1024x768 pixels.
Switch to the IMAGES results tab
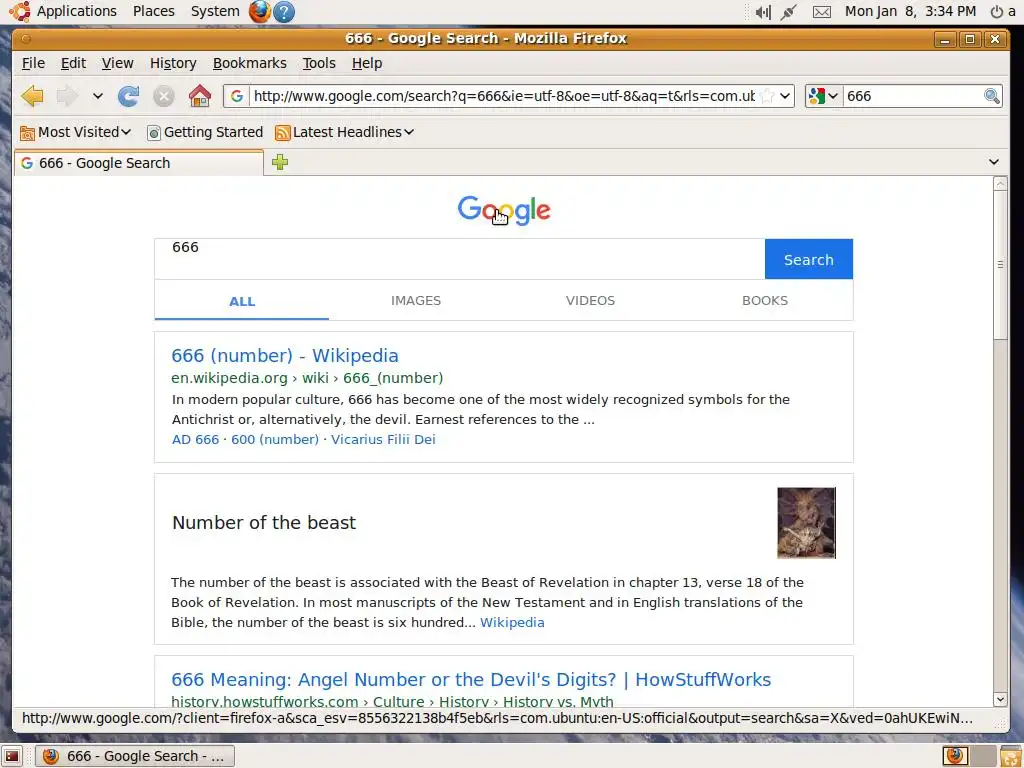click(416, 300)
